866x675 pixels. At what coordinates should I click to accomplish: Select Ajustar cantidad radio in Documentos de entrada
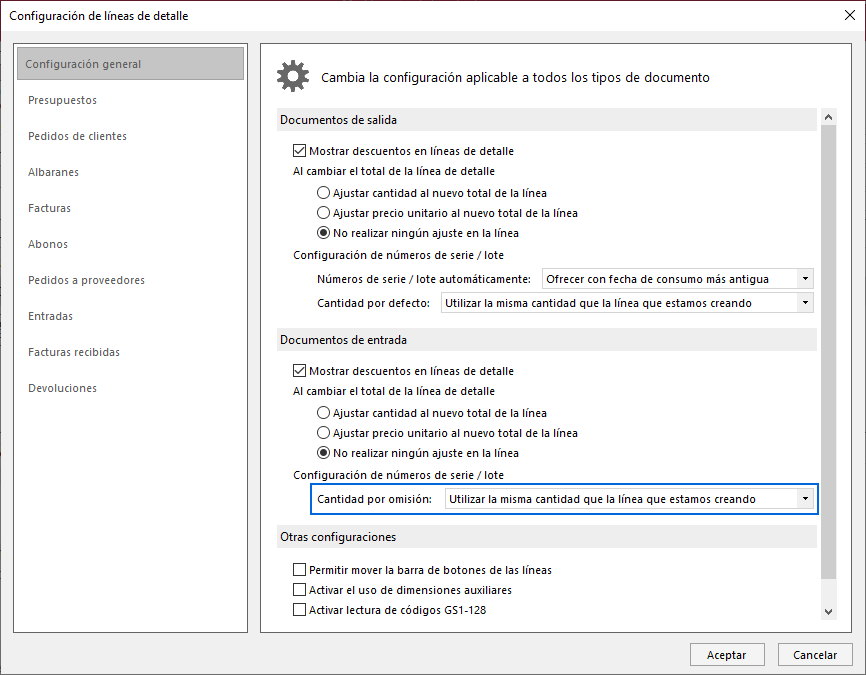[323, 413]
